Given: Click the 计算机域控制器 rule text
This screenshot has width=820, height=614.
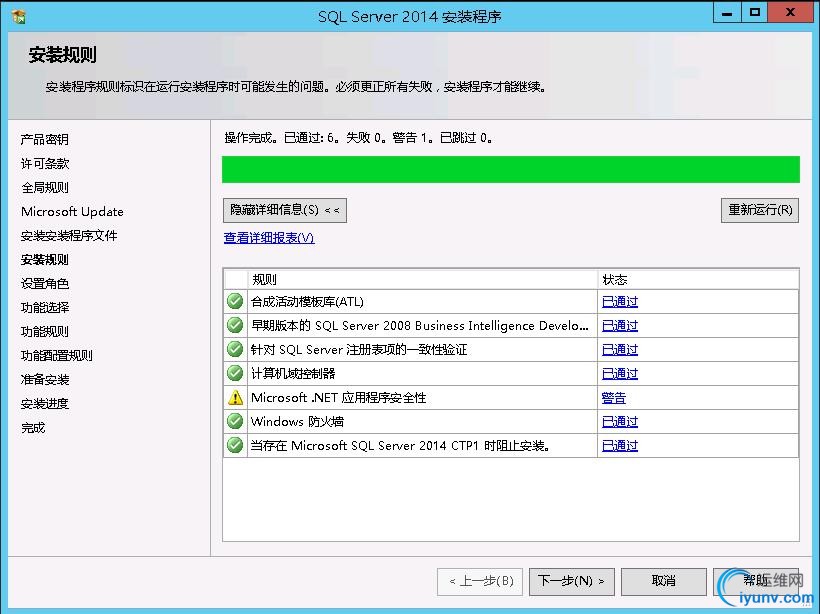Looking at the screenshot, I should [x=293, y=374].
